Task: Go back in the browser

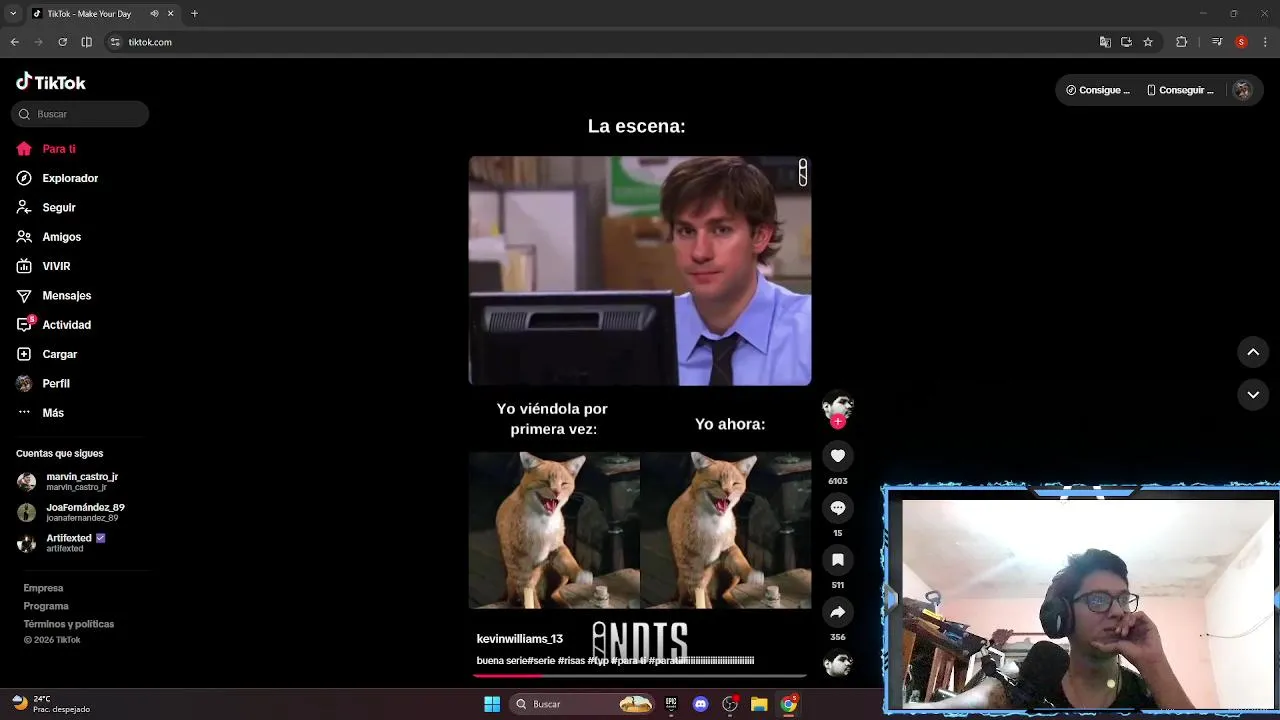Action: [14, 42]
